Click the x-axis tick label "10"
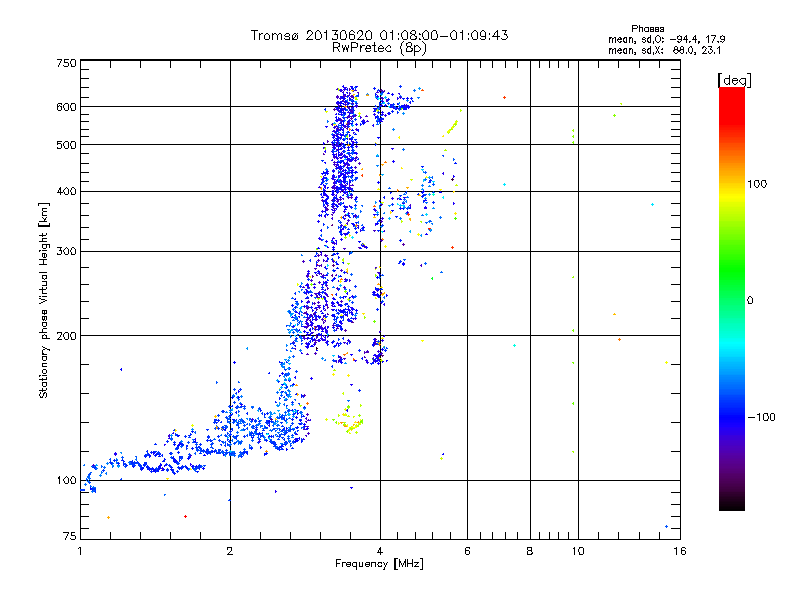 [578, 551]
